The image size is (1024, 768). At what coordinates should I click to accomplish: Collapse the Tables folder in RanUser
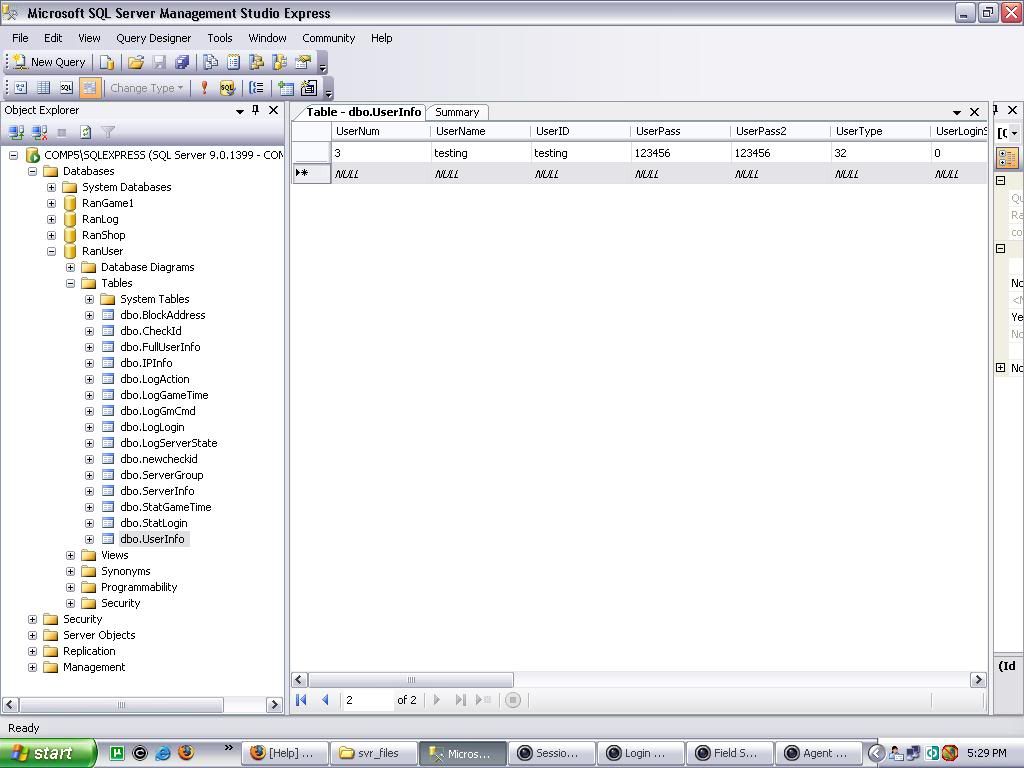[70, 283]
